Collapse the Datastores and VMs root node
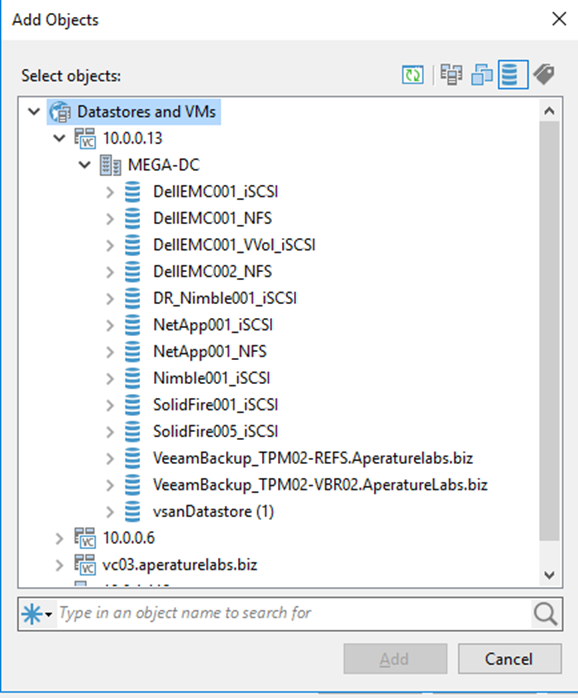Viewport: 578px width, 698px height. [x=34, y=112]
